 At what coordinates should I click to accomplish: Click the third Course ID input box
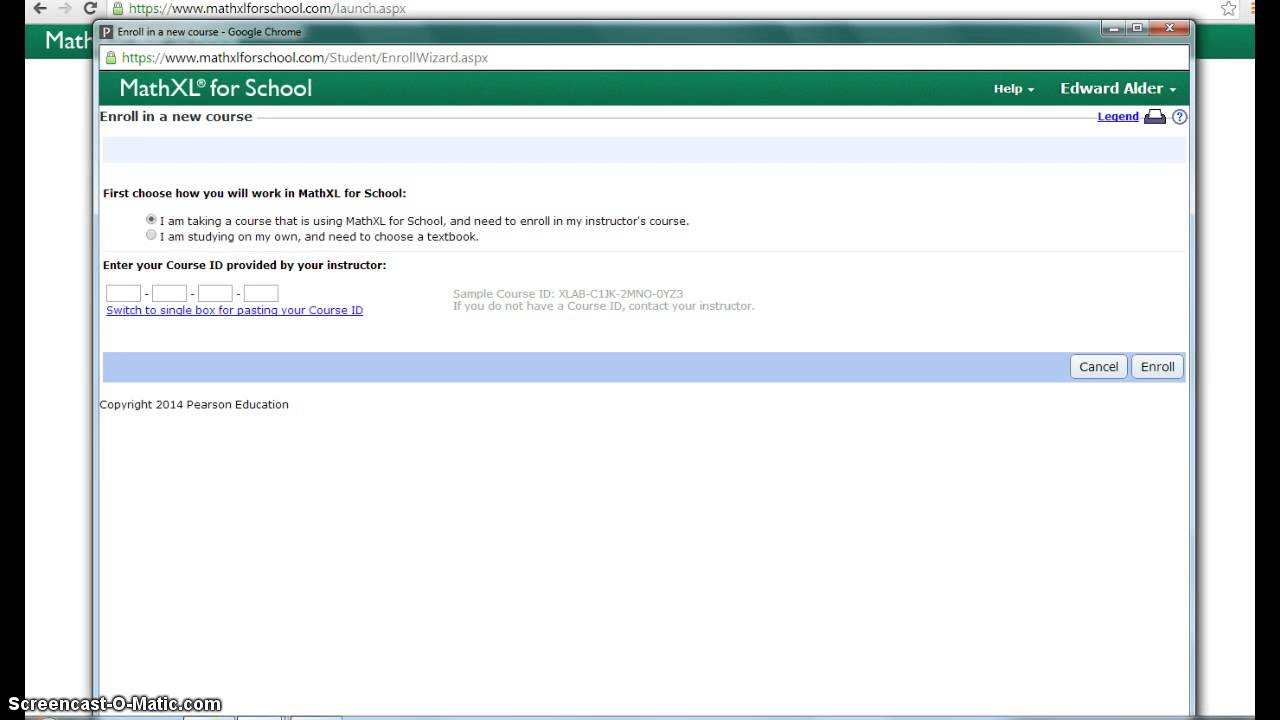point(216,293)
